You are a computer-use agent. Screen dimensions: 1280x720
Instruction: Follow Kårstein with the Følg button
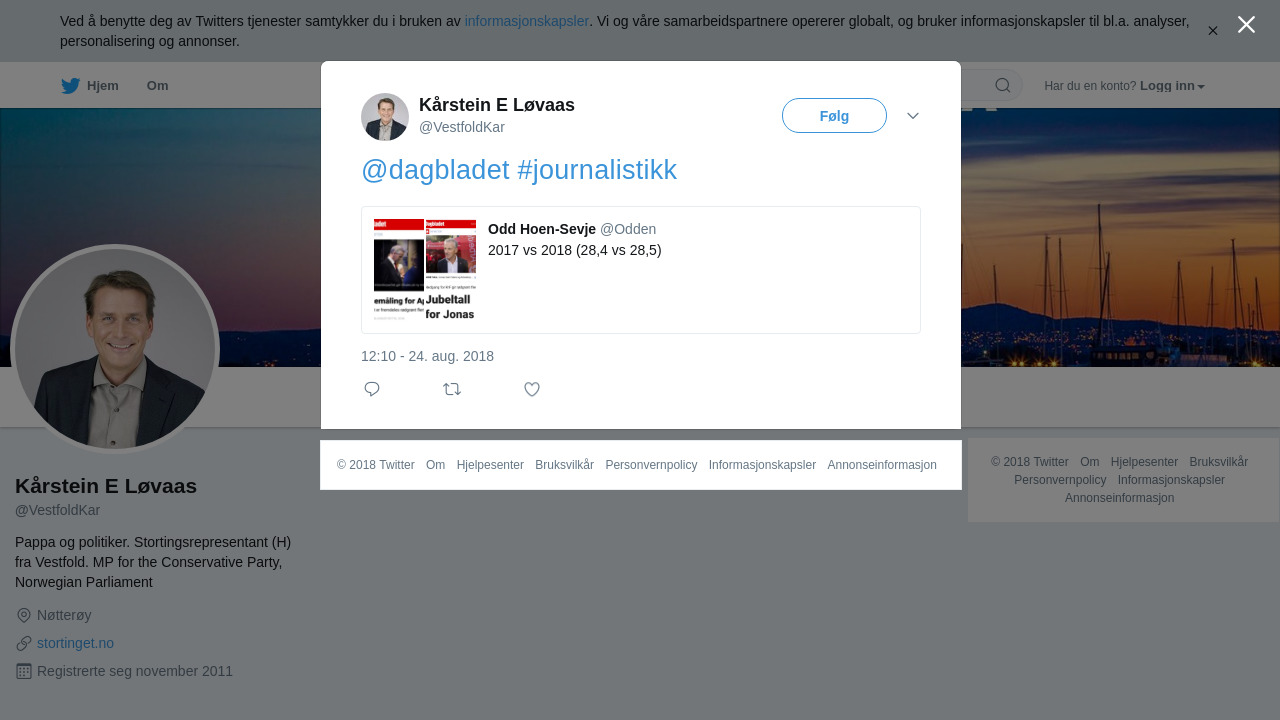click(x=834, y=116)
